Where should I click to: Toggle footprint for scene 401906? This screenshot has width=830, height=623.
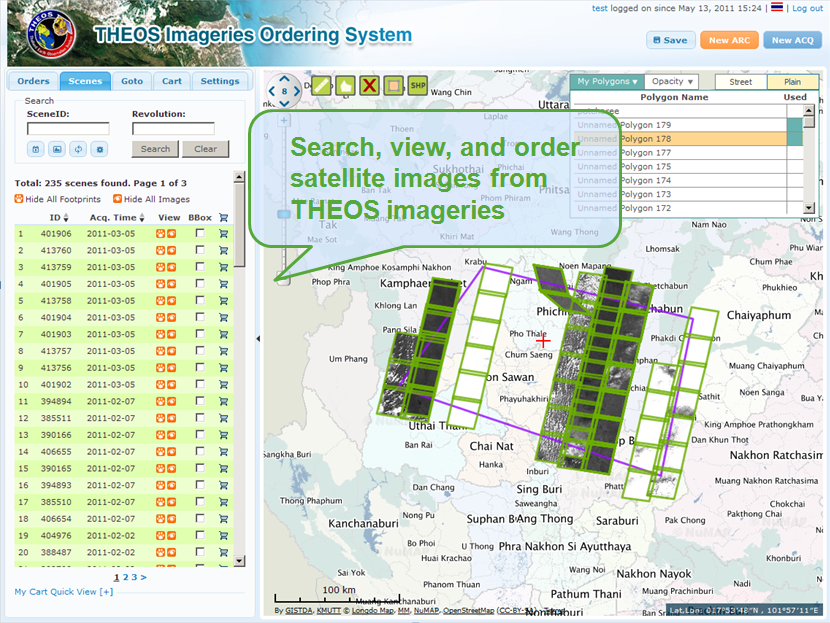(160, 233)
